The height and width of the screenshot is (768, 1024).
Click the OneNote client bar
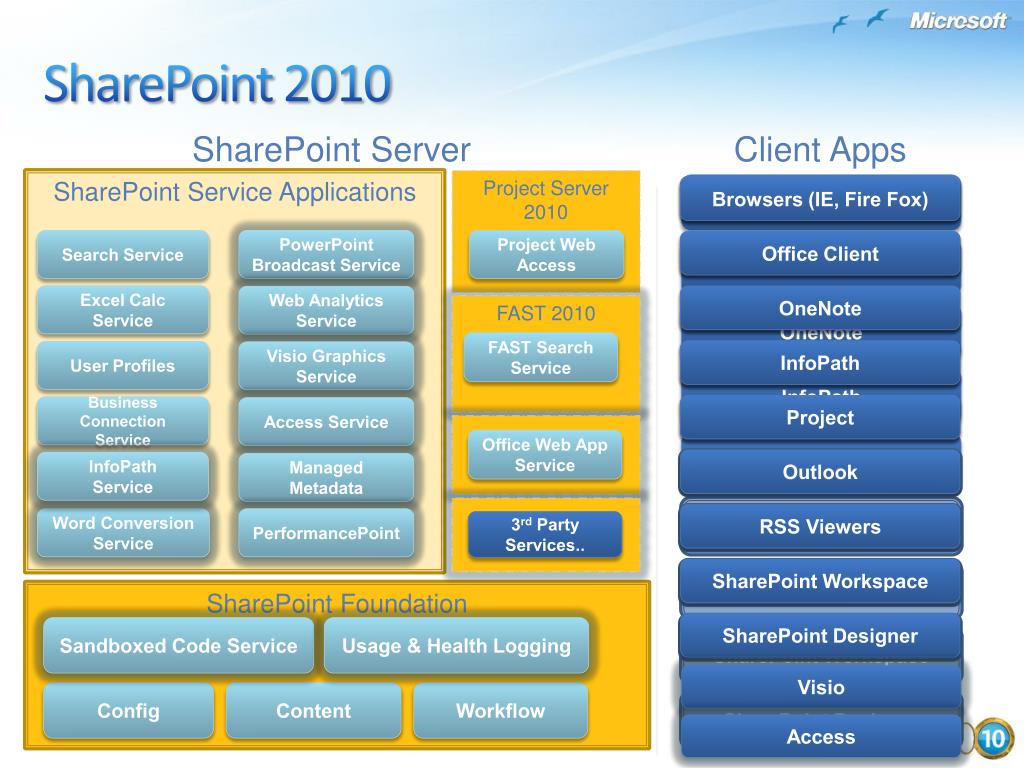(820, 308)
